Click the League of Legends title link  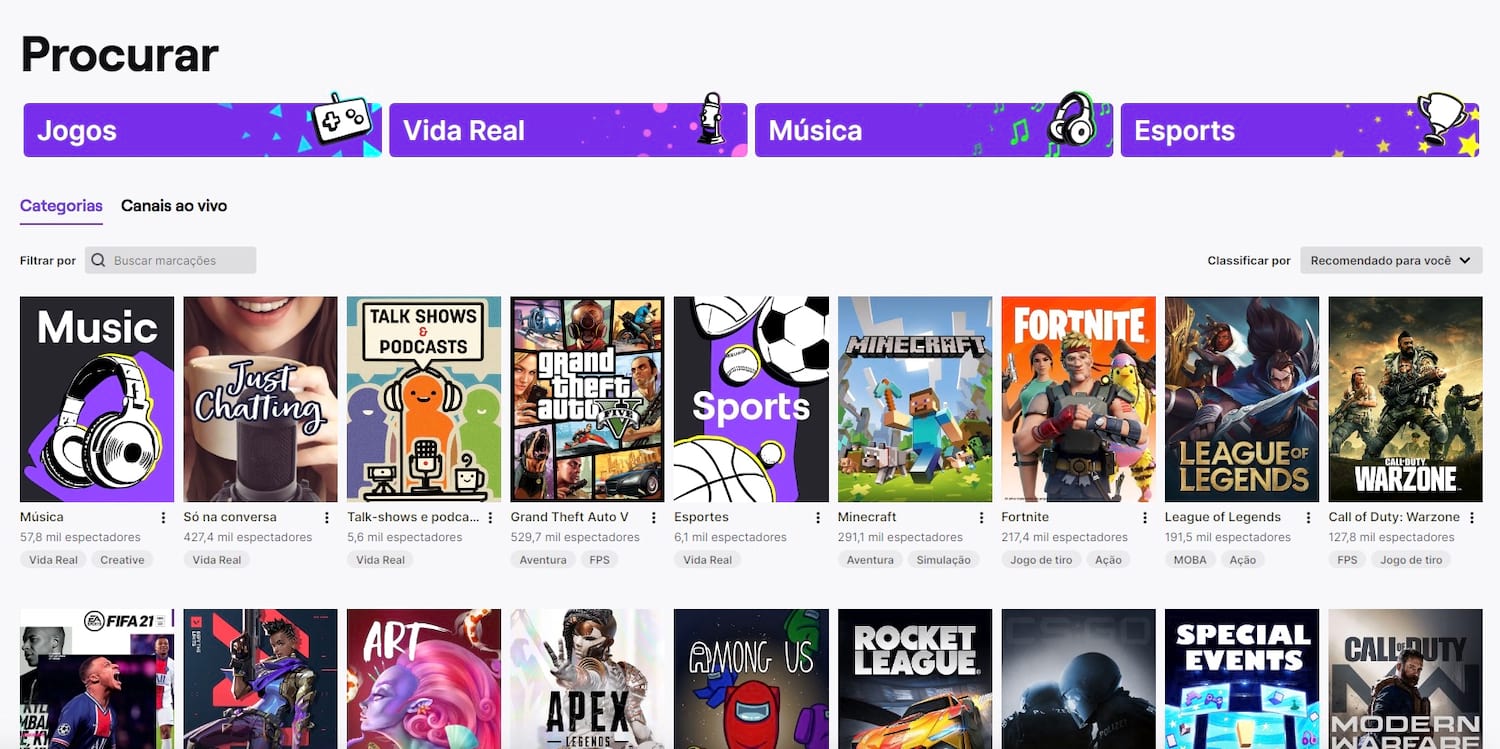pos(1223,517)
